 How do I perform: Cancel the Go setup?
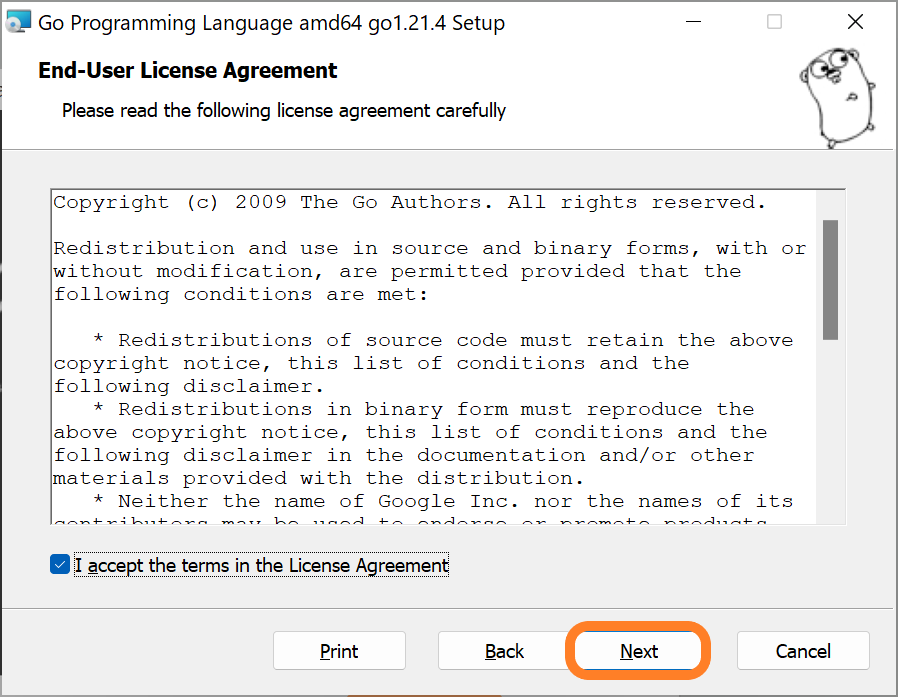(803, 651)
